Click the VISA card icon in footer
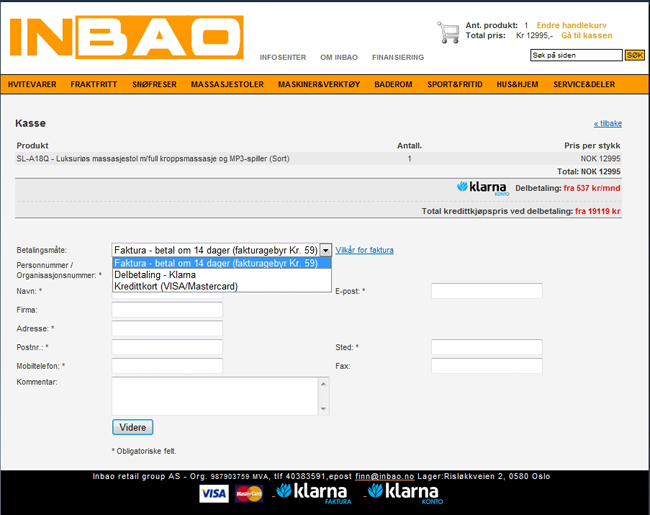This screenshot has height=515, width=650. pyautogui.click(x=213, y=493)
